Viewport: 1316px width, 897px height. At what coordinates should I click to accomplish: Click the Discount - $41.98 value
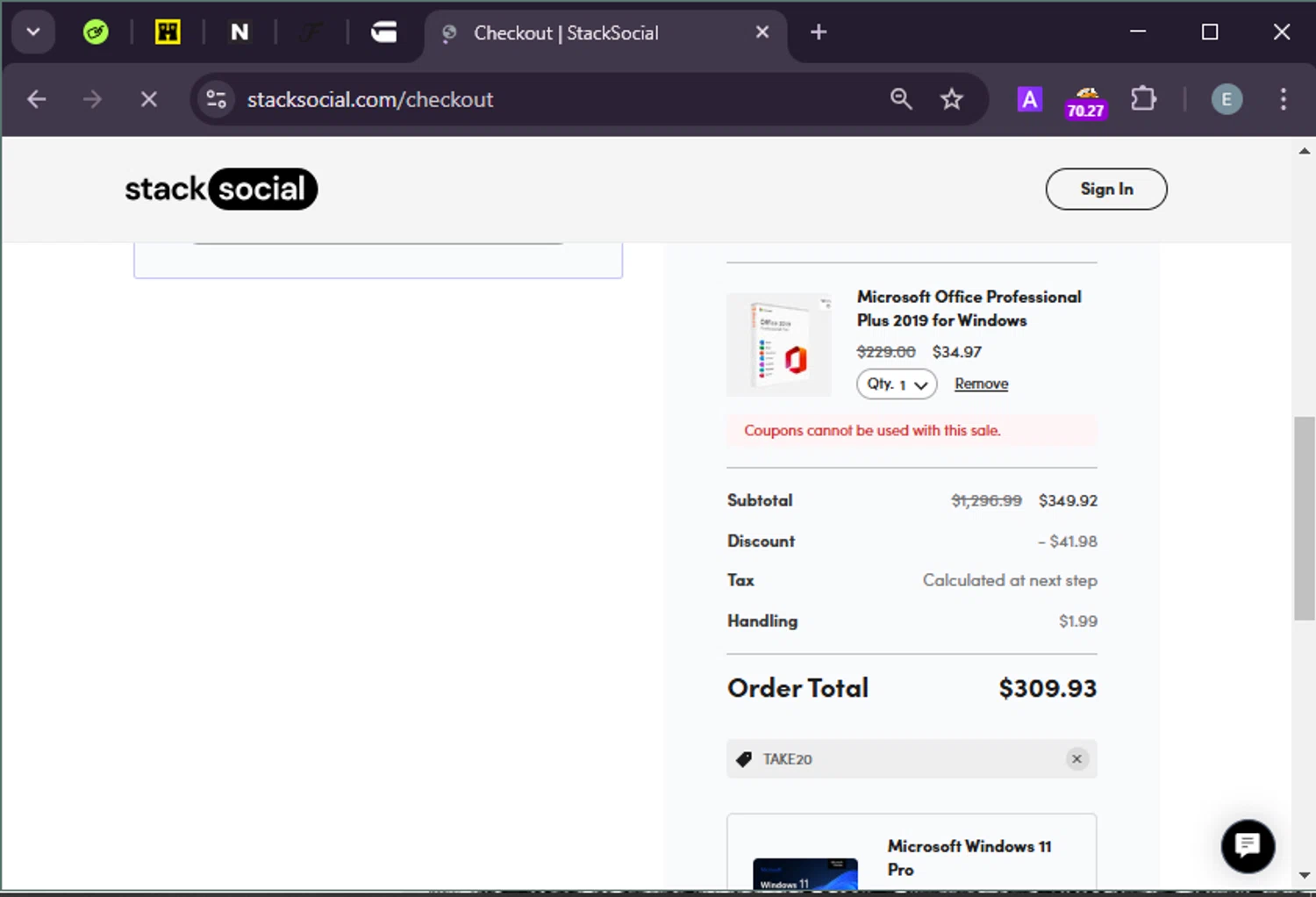[x=1067, y=542]
